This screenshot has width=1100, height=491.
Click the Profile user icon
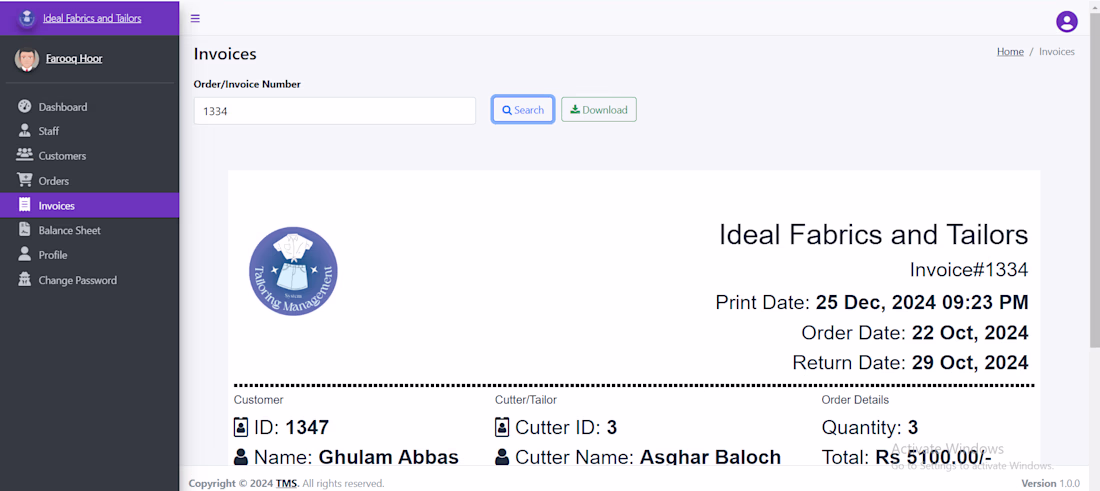click(x=25, y=255)
